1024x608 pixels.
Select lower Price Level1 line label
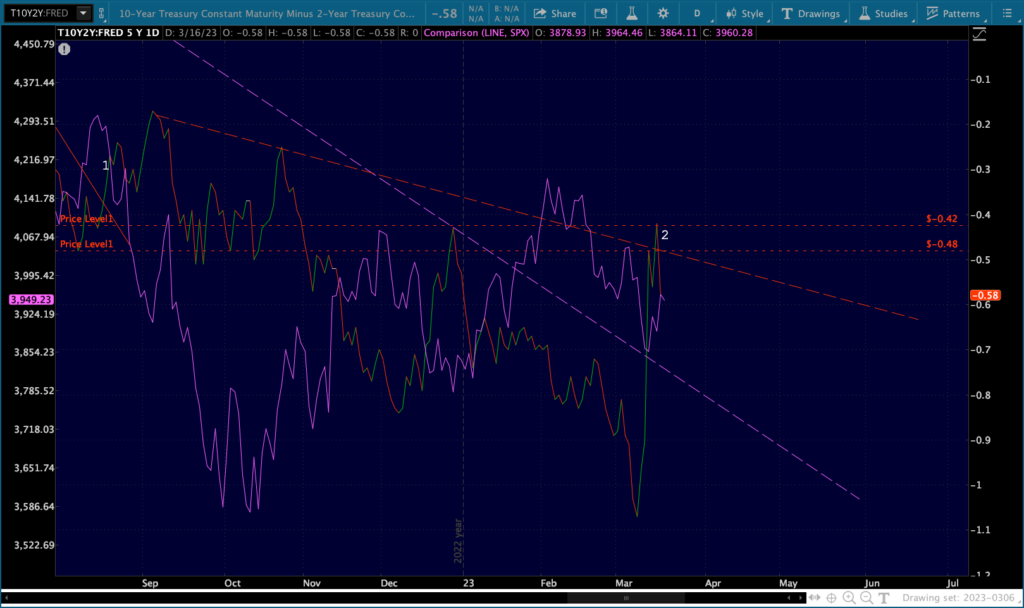point(86,244)
